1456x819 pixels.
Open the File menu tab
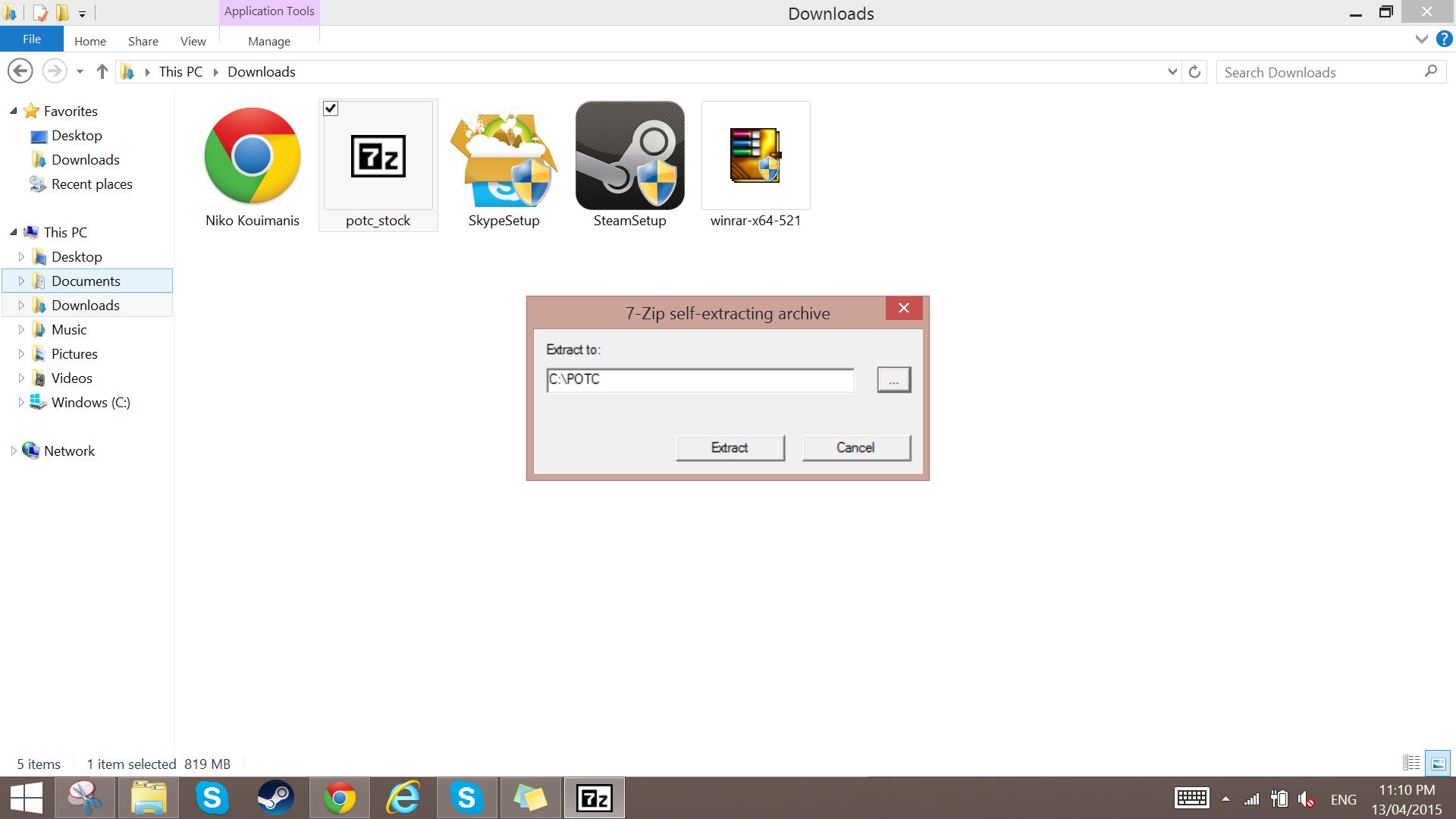click(32, 39)
